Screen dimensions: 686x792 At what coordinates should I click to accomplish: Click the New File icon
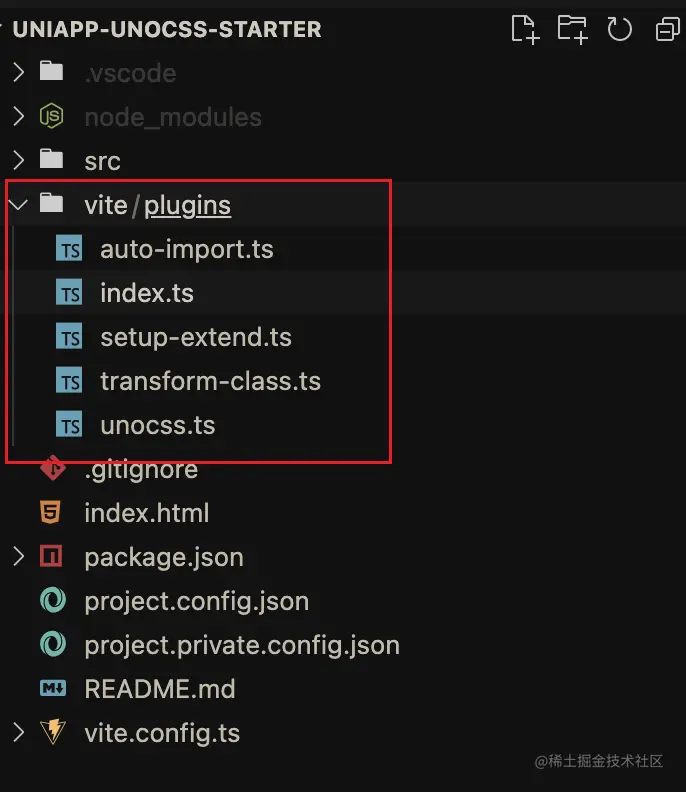(525, 29)
